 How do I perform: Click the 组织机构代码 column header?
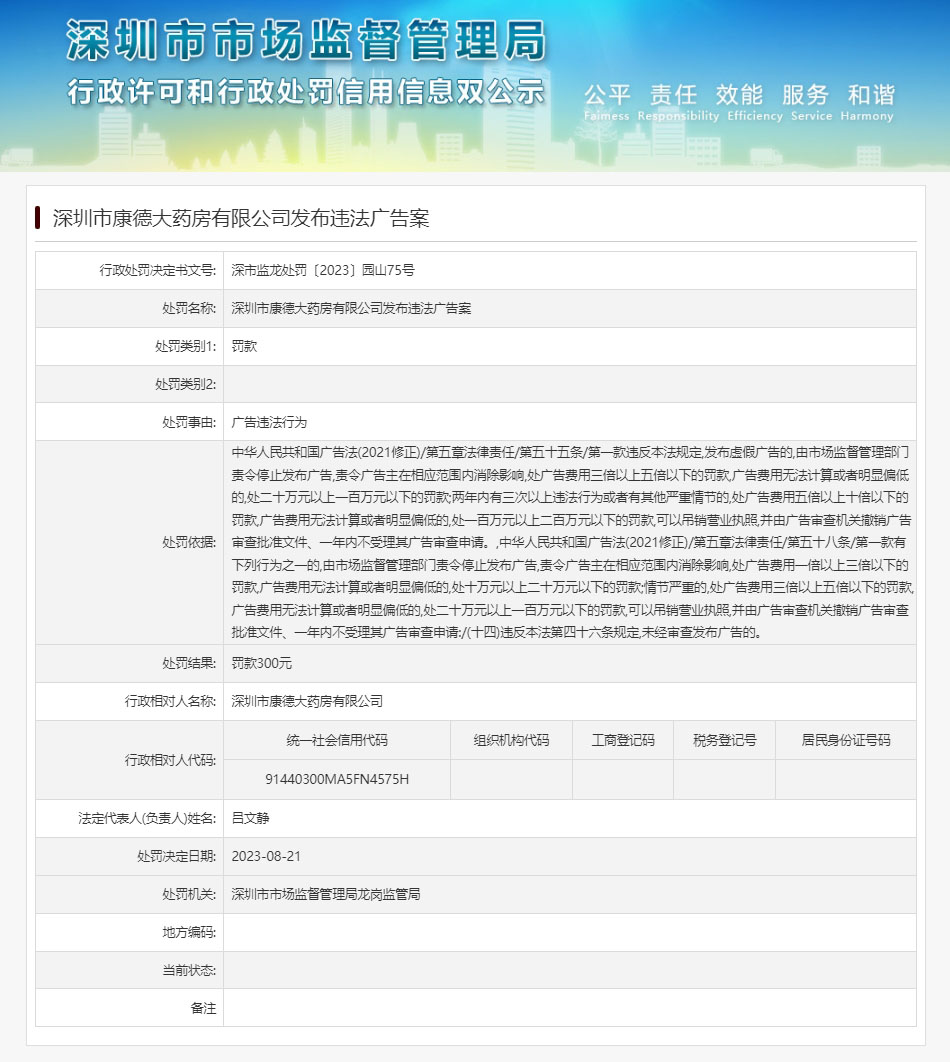tap(511, 740)
